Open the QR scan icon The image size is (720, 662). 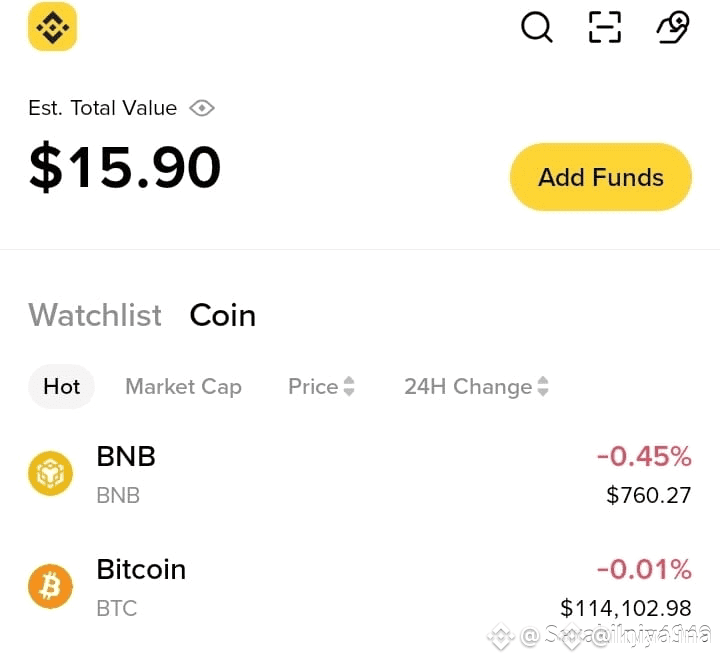click(605, 27)
